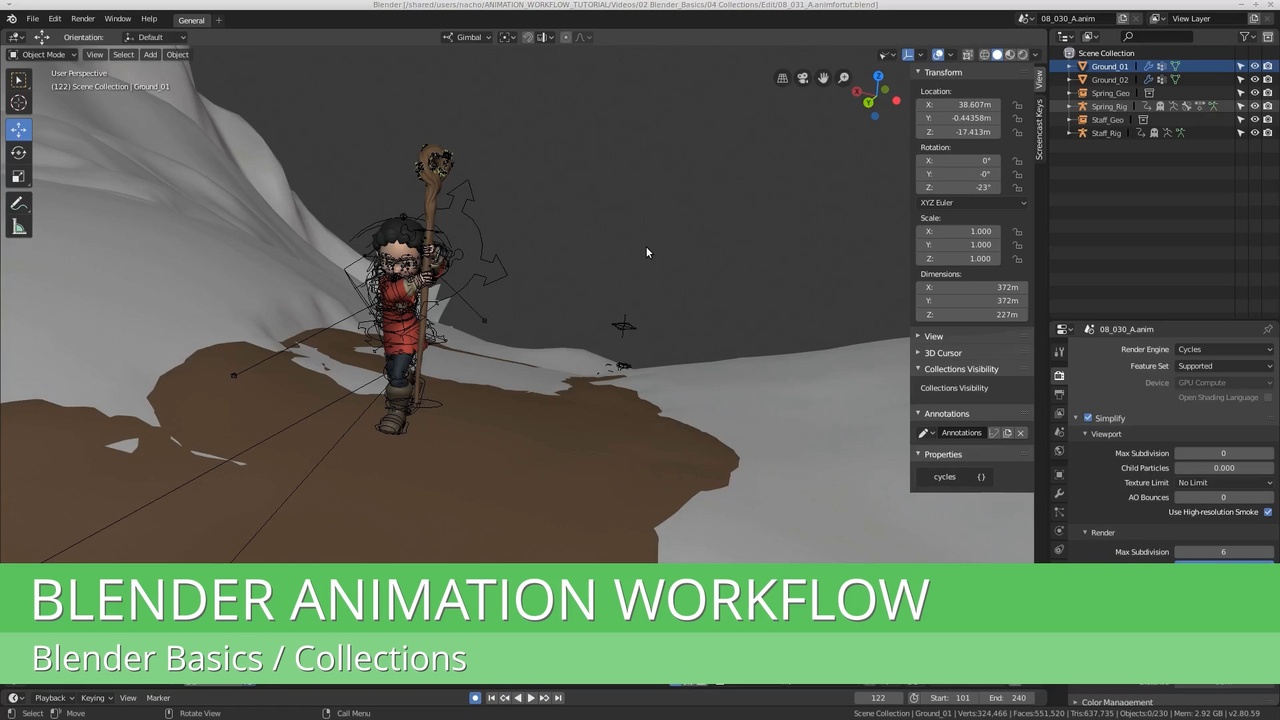Image resolution: width=1280 pixels, height=720 pixels.
Task: Toggle camera view icon in viewport
Action: click(802, 78)
